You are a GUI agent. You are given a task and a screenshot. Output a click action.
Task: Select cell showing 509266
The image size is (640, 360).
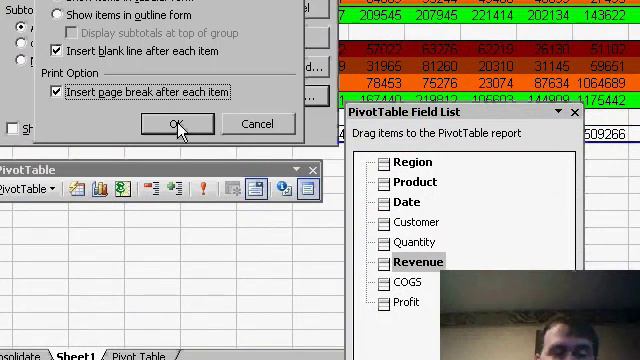tap(606, 134)
